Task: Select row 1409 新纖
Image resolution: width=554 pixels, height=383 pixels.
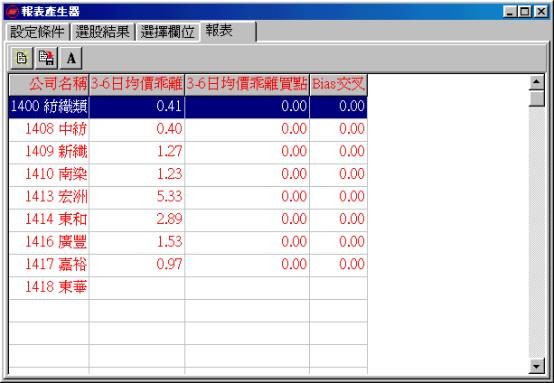Action: 188,152
